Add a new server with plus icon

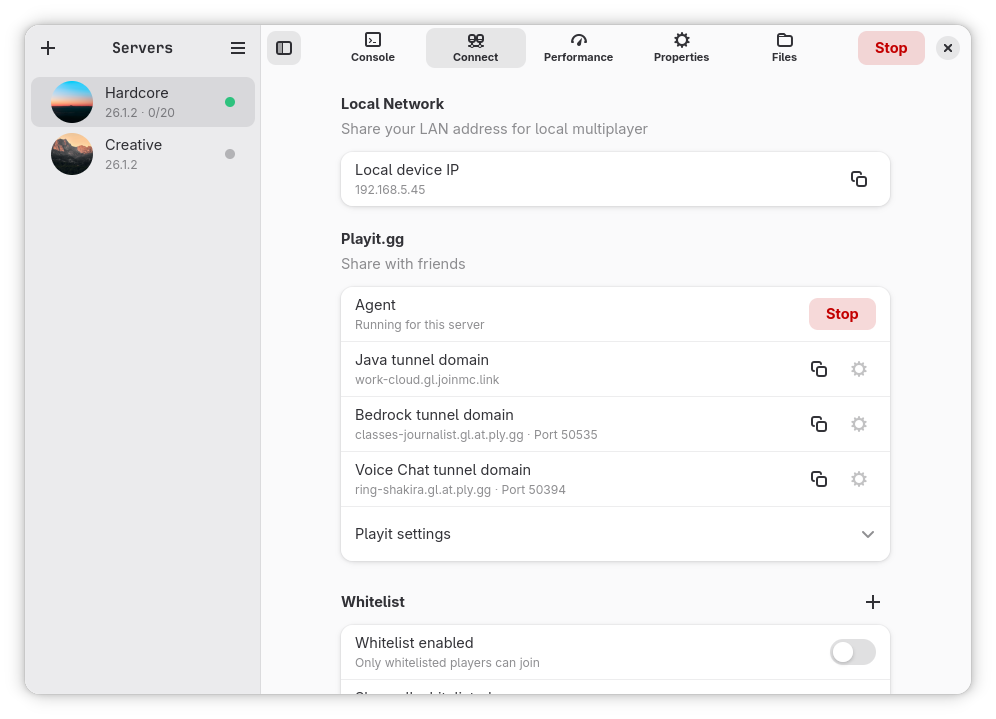48,48
